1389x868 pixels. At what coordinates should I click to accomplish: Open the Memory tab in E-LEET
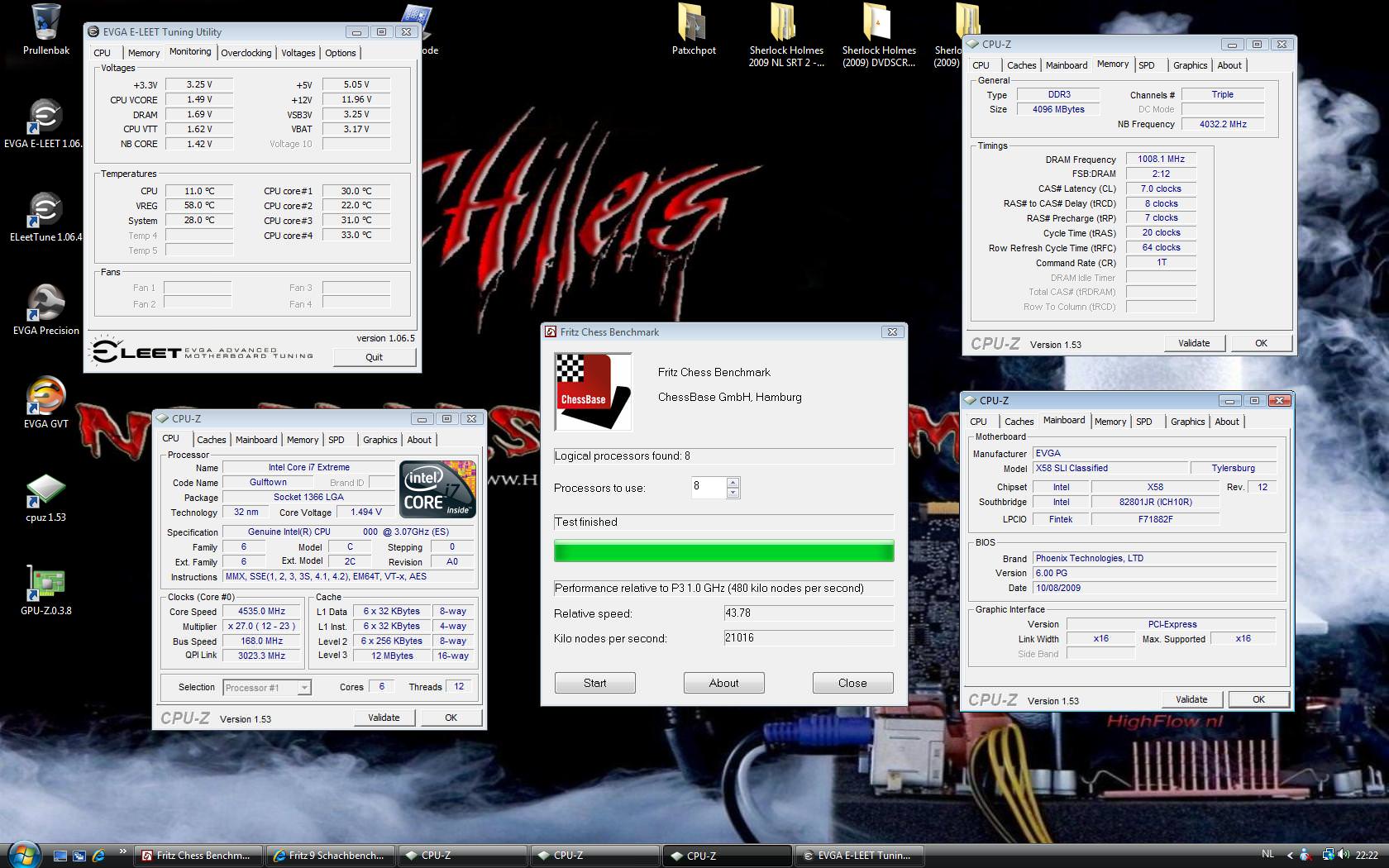coord(143,53)
